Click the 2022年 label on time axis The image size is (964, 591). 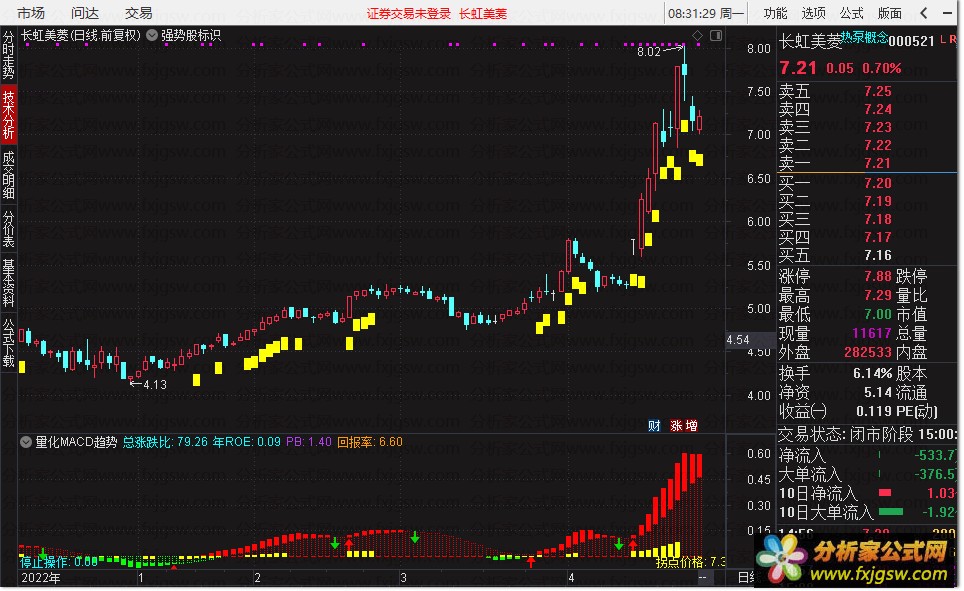(41, 578)
